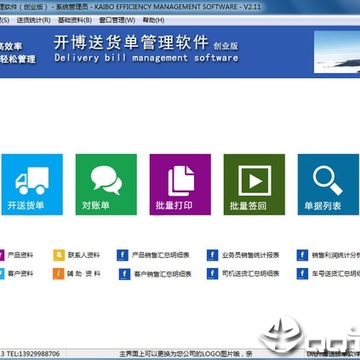Viewport: 360px width, 360px height.
Task: Open the 客户资料 shortcut
Action: pos(17,274)
